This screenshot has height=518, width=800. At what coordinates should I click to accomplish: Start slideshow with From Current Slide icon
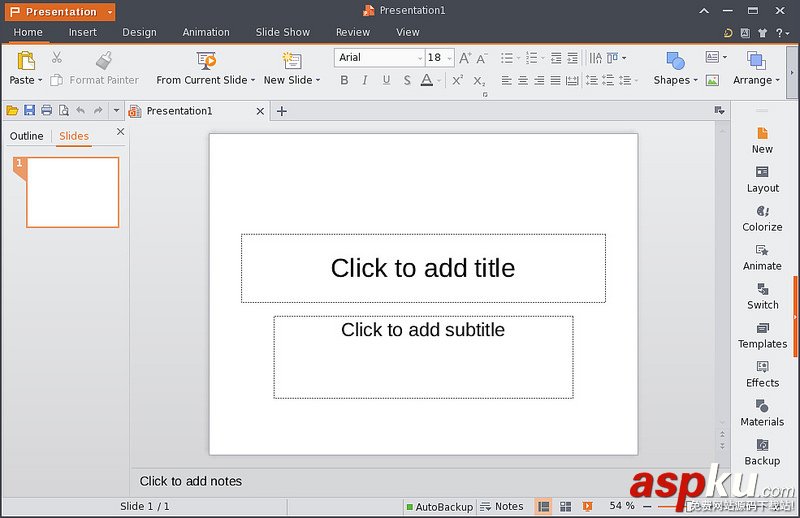(x=206, y=60)
